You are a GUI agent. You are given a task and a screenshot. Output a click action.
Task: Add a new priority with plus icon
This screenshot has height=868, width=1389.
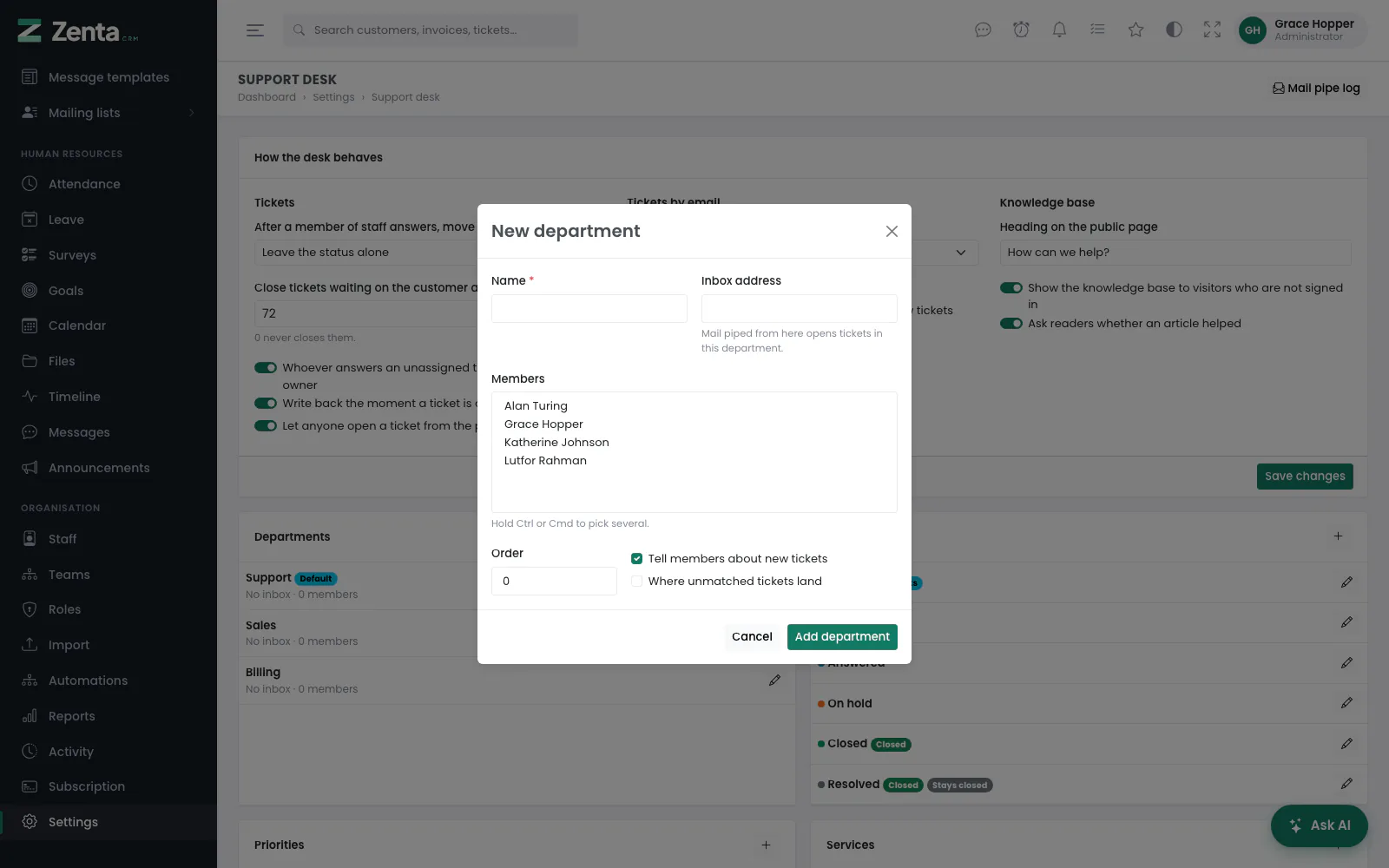(x=766, y=845)
